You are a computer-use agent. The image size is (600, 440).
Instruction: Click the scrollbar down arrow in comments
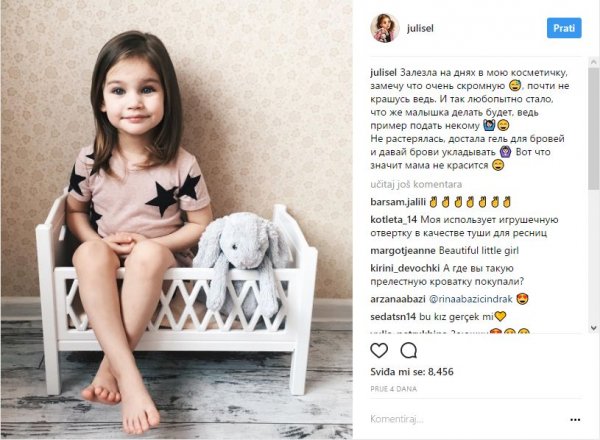click(593, 328)
